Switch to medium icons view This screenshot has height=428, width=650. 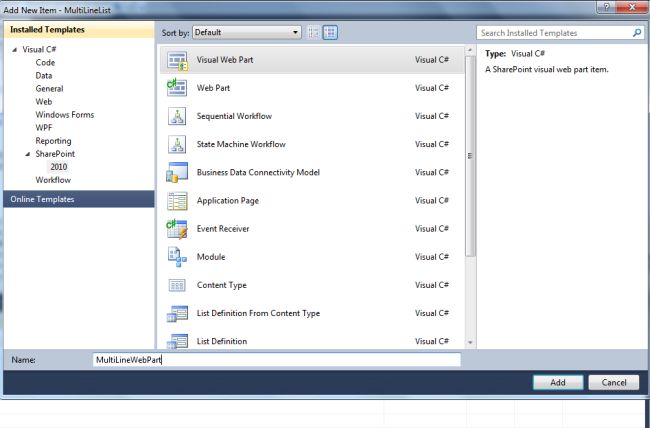(330, 32)
